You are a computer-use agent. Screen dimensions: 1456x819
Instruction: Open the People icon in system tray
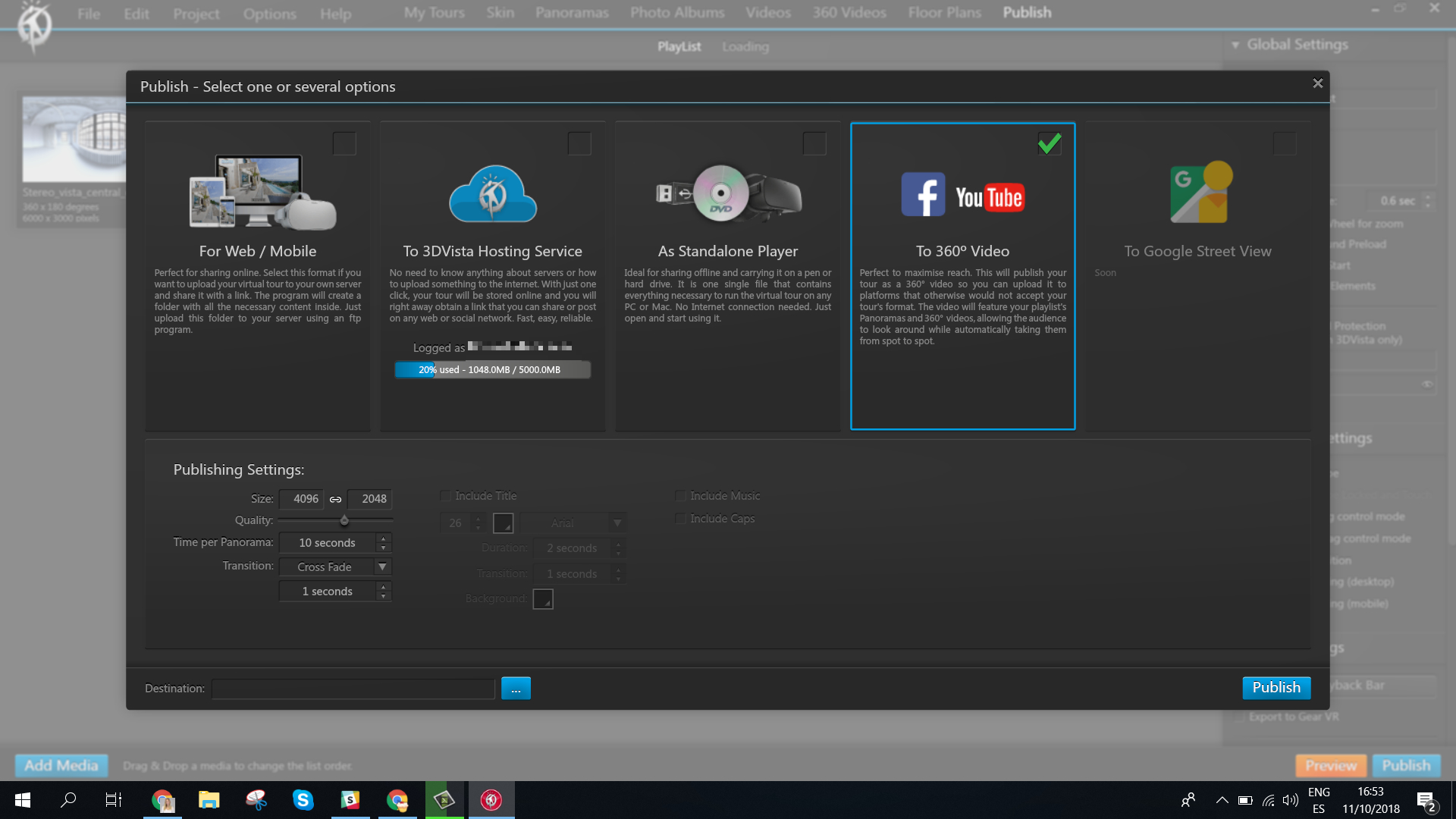(x=1188, y=800)
